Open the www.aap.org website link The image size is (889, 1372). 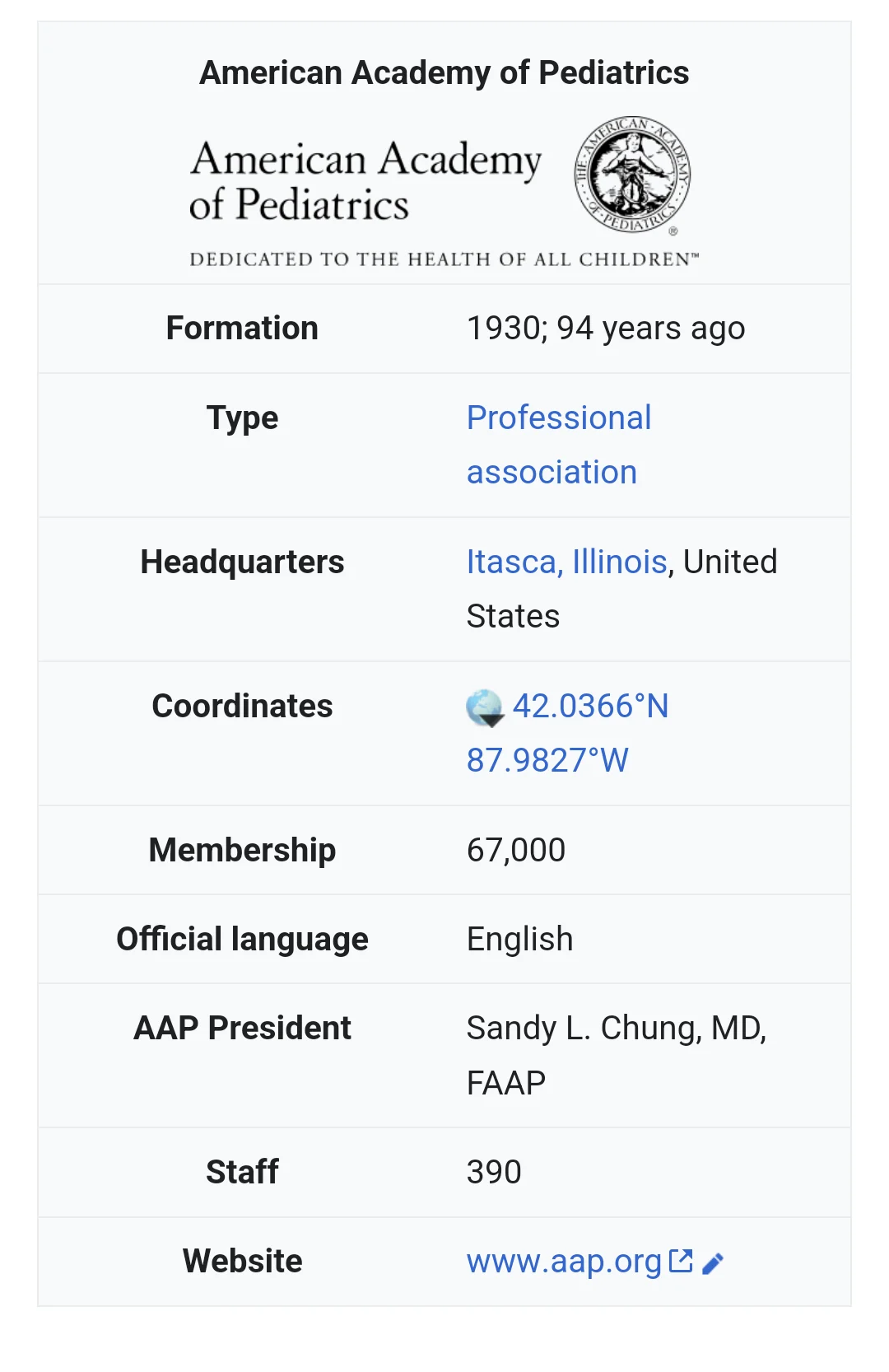(564, 1261)
